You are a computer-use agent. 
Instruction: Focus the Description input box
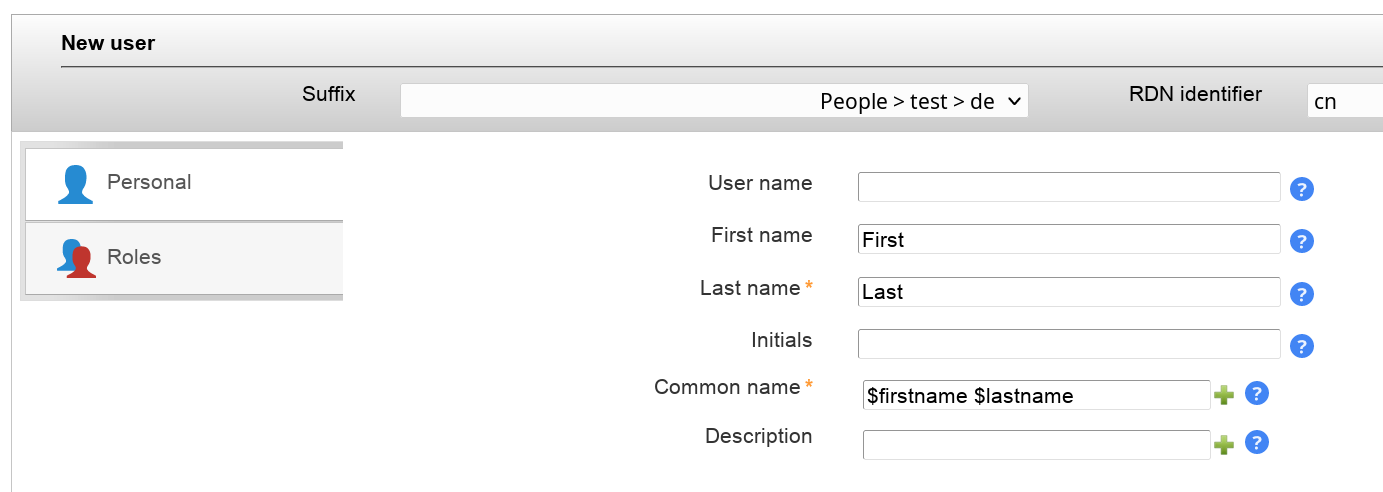[1035, 444]
